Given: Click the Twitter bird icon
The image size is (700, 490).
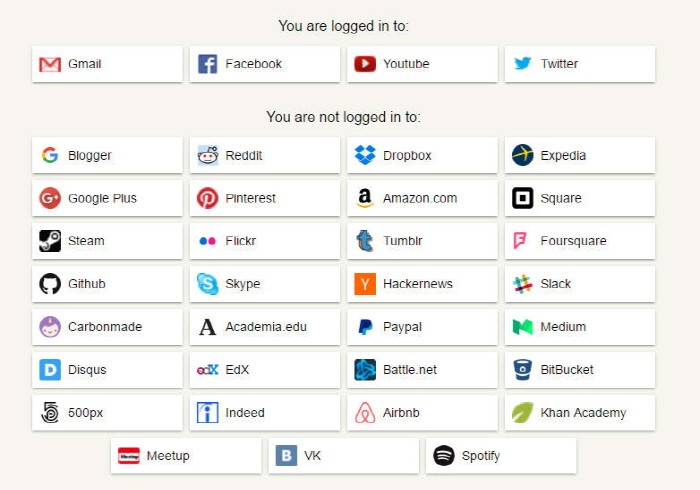Looking at the screenshot, I should pos(523,63).
